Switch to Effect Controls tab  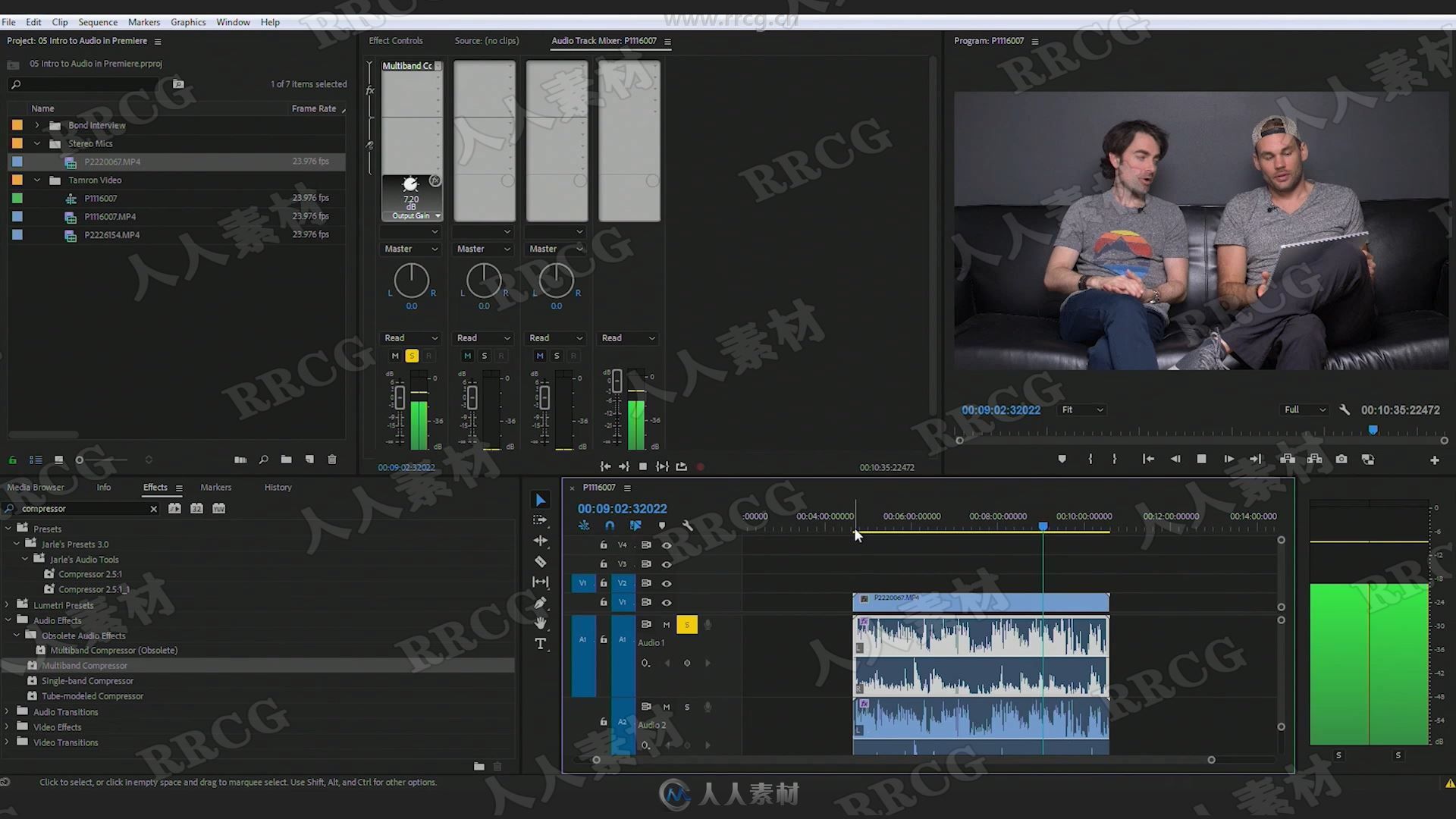pos(396,41)
